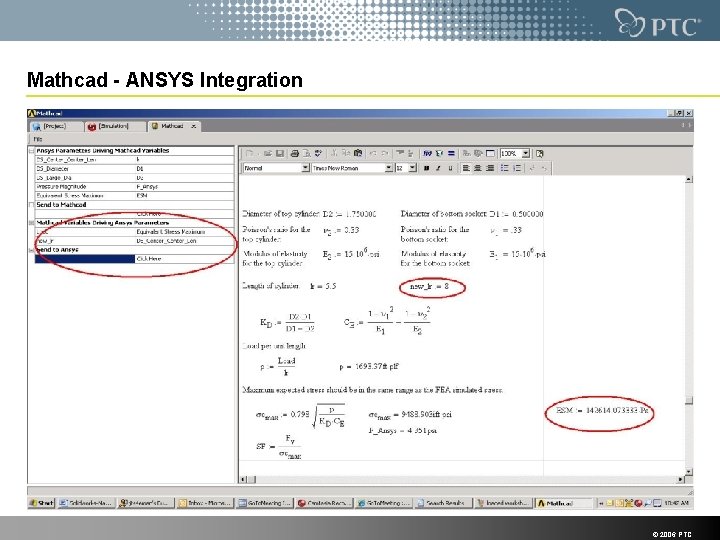The image size is (720, 540).
Task: Calculate worksheet equals icon
Action: [451, 153]
